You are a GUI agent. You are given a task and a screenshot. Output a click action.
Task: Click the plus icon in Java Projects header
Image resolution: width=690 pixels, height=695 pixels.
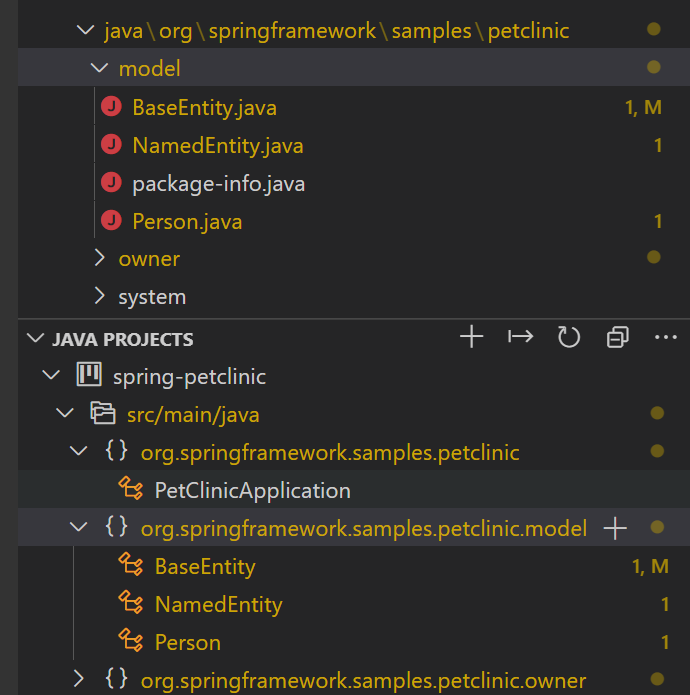(x=471, y=338)
